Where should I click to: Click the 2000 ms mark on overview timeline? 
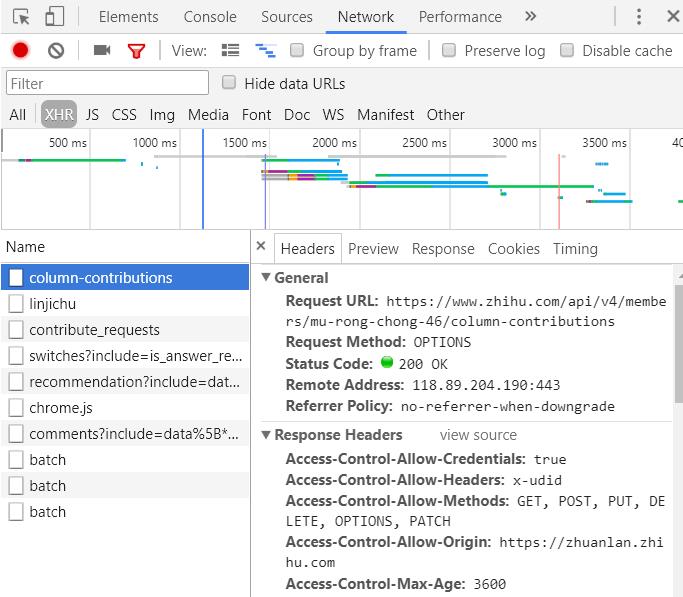334,142
